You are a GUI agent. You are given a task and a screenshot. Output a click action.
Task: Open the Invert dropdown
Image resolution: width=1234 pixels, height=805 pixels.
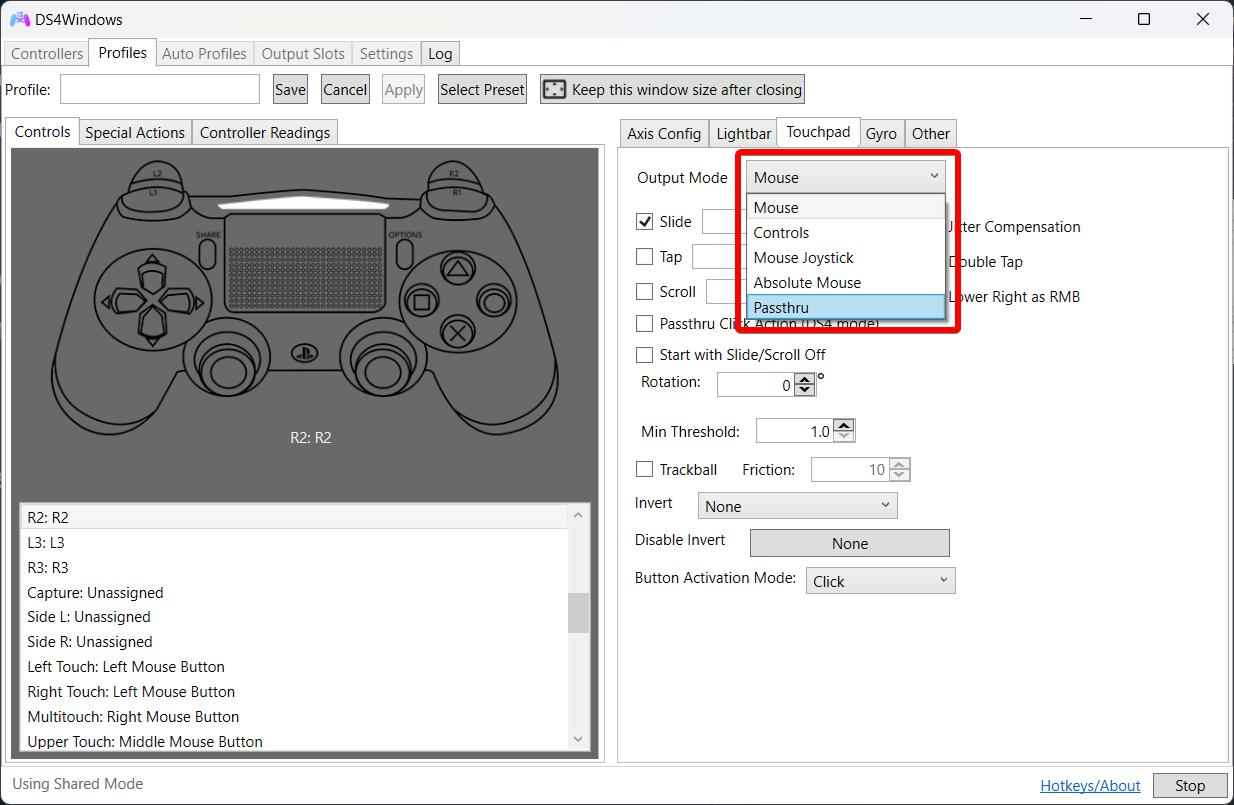click(x=798, y=506)
